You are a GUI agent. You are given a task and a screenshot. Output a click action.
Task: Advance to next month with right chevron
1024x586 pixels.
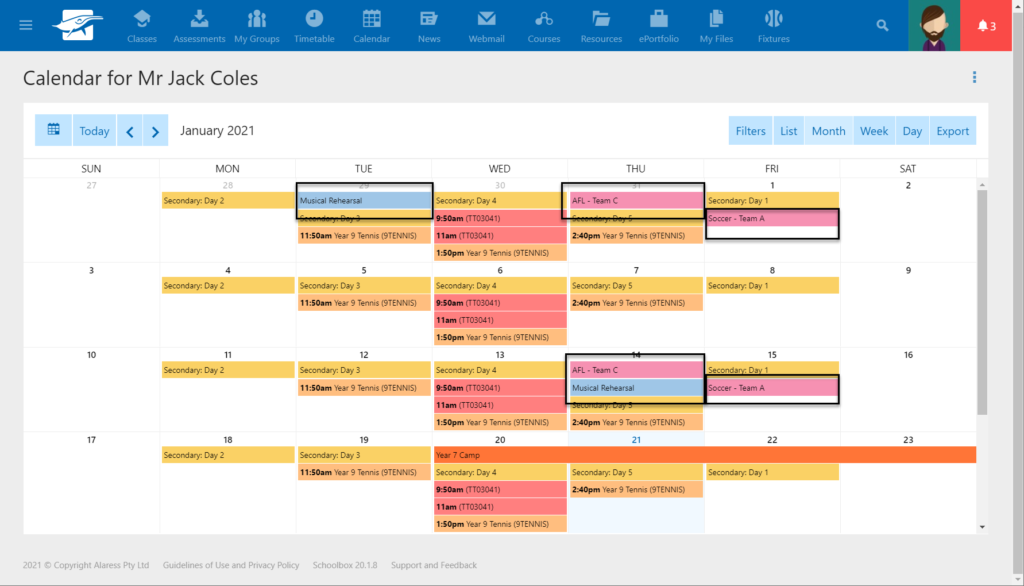[155, 130]
